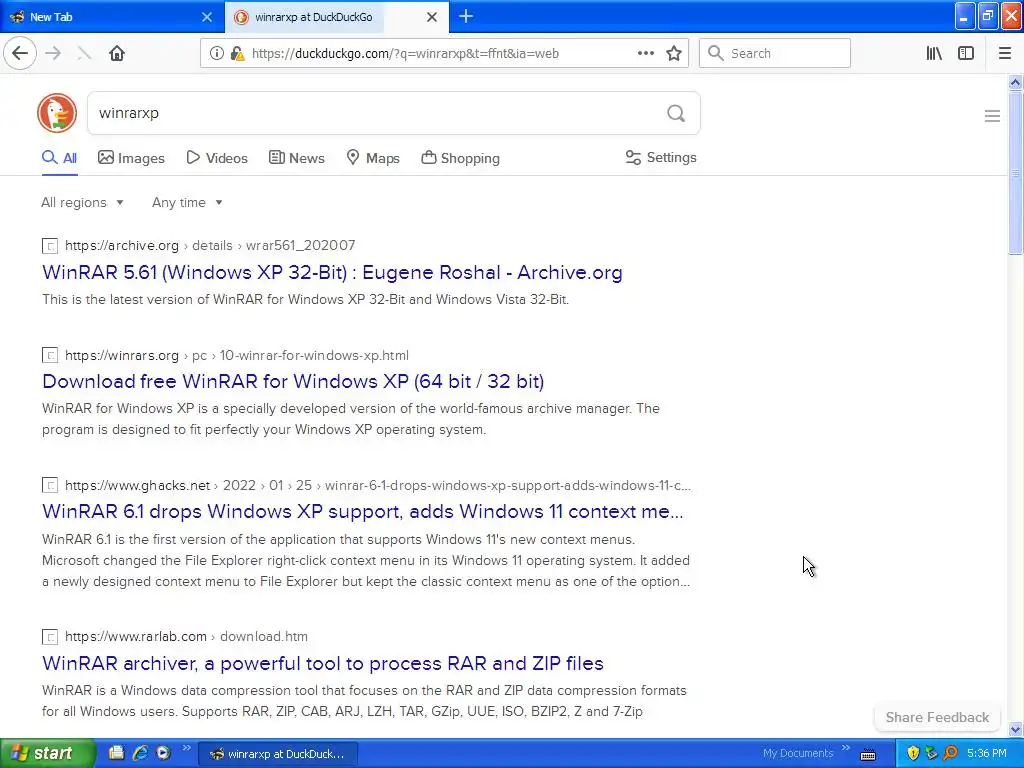
Task: Open the keyboard icon on the taskbar
Action: (x=868, y=754)
